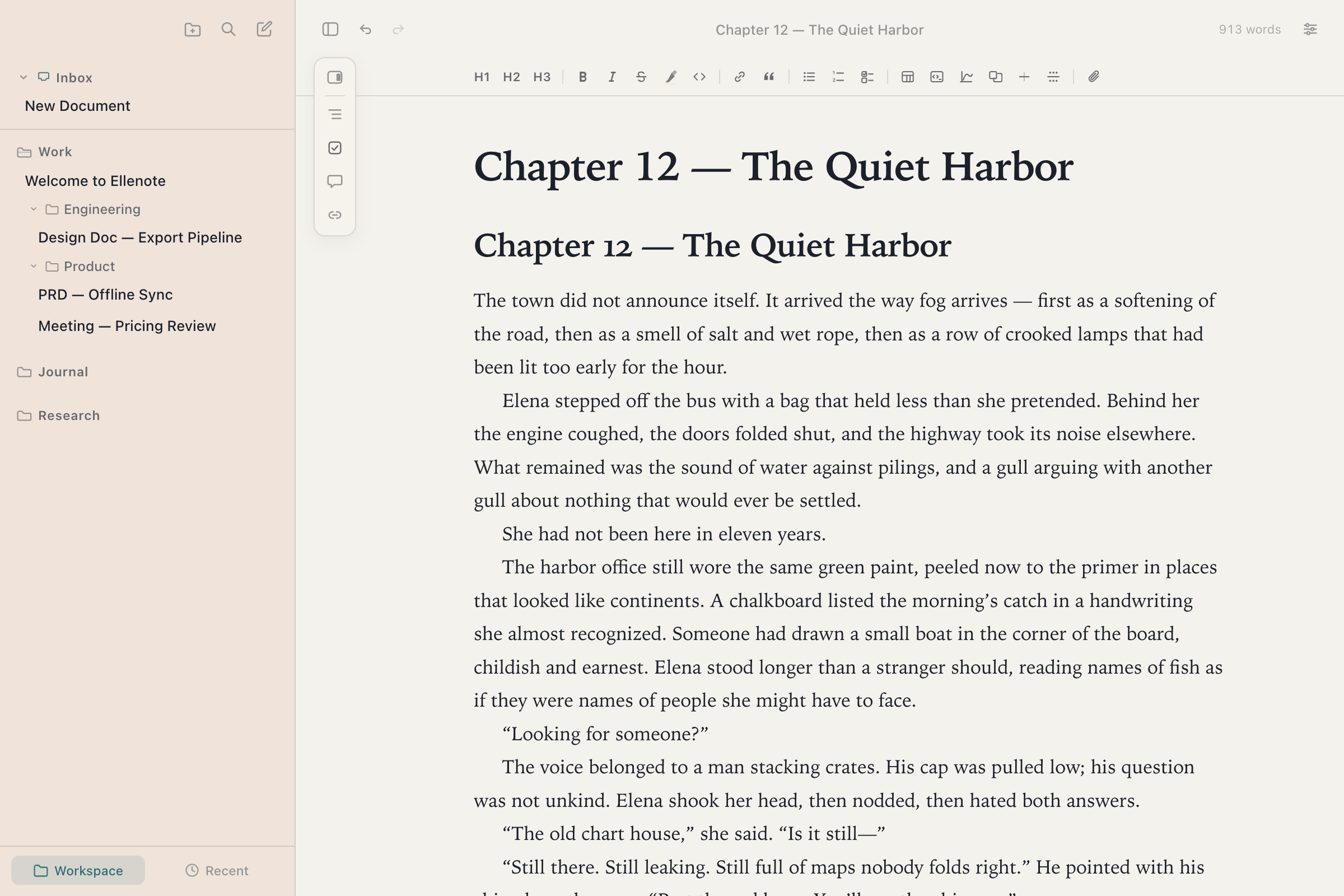The width and height of the screenshot is (1344, 896).
Task: Insert a block quote
Action: point(769,77)
